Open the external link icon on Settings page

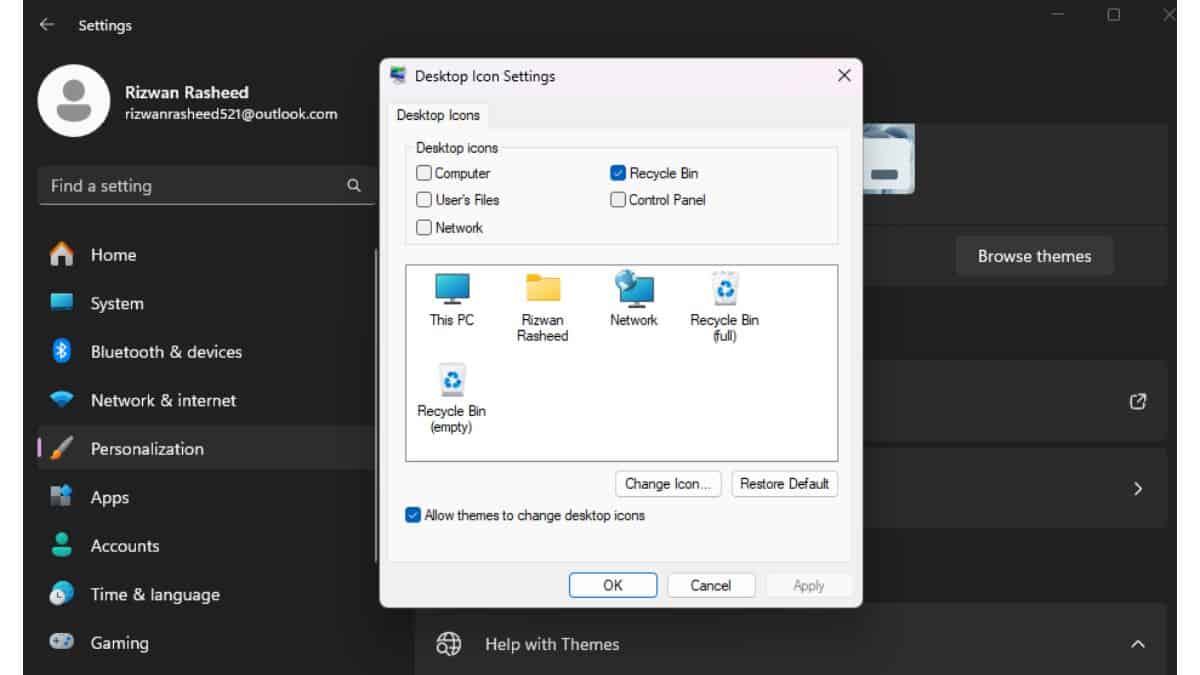pos(1137,401)
